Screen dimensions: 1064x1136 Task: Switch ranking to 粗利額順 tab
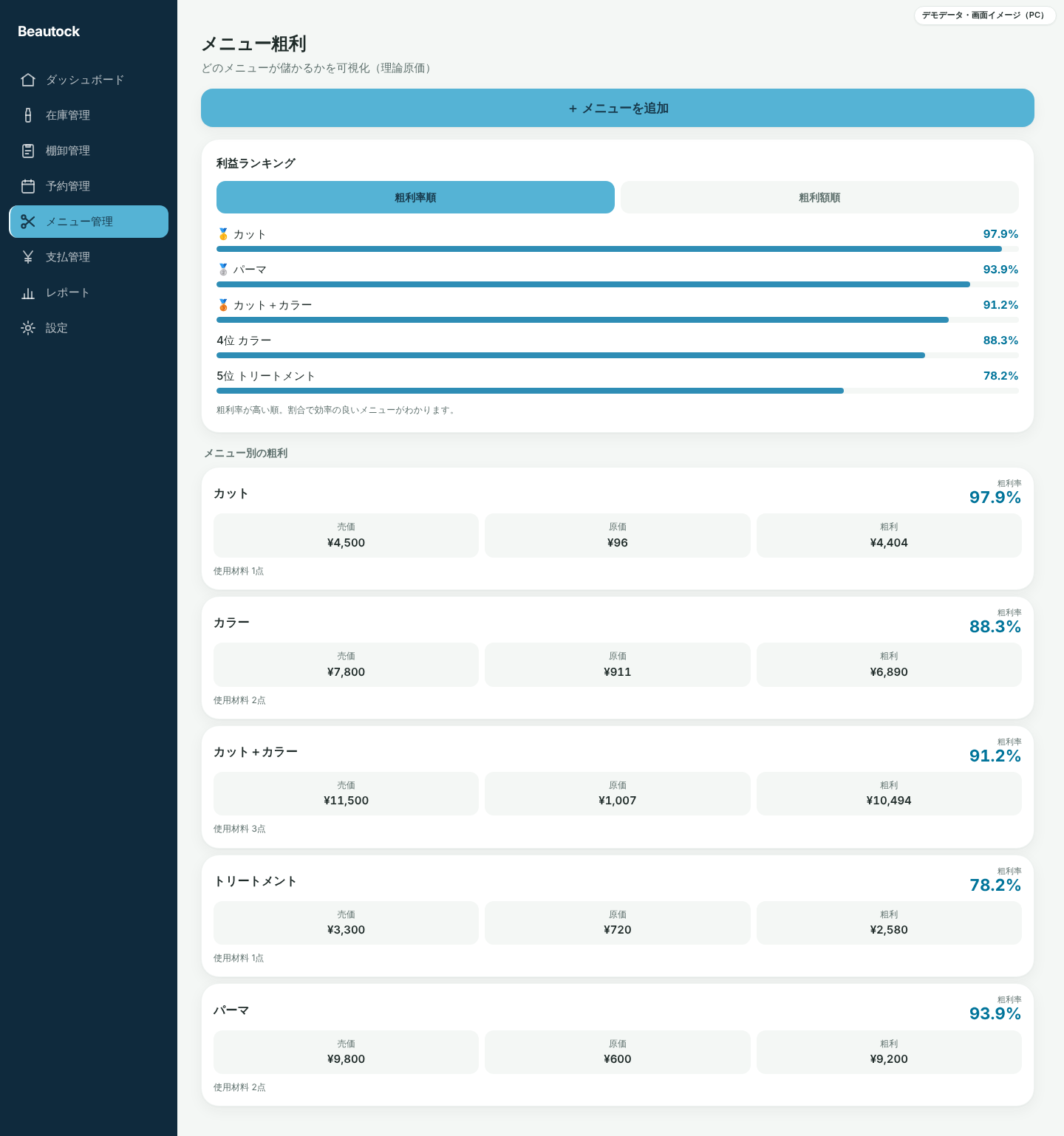pos(819,197)
